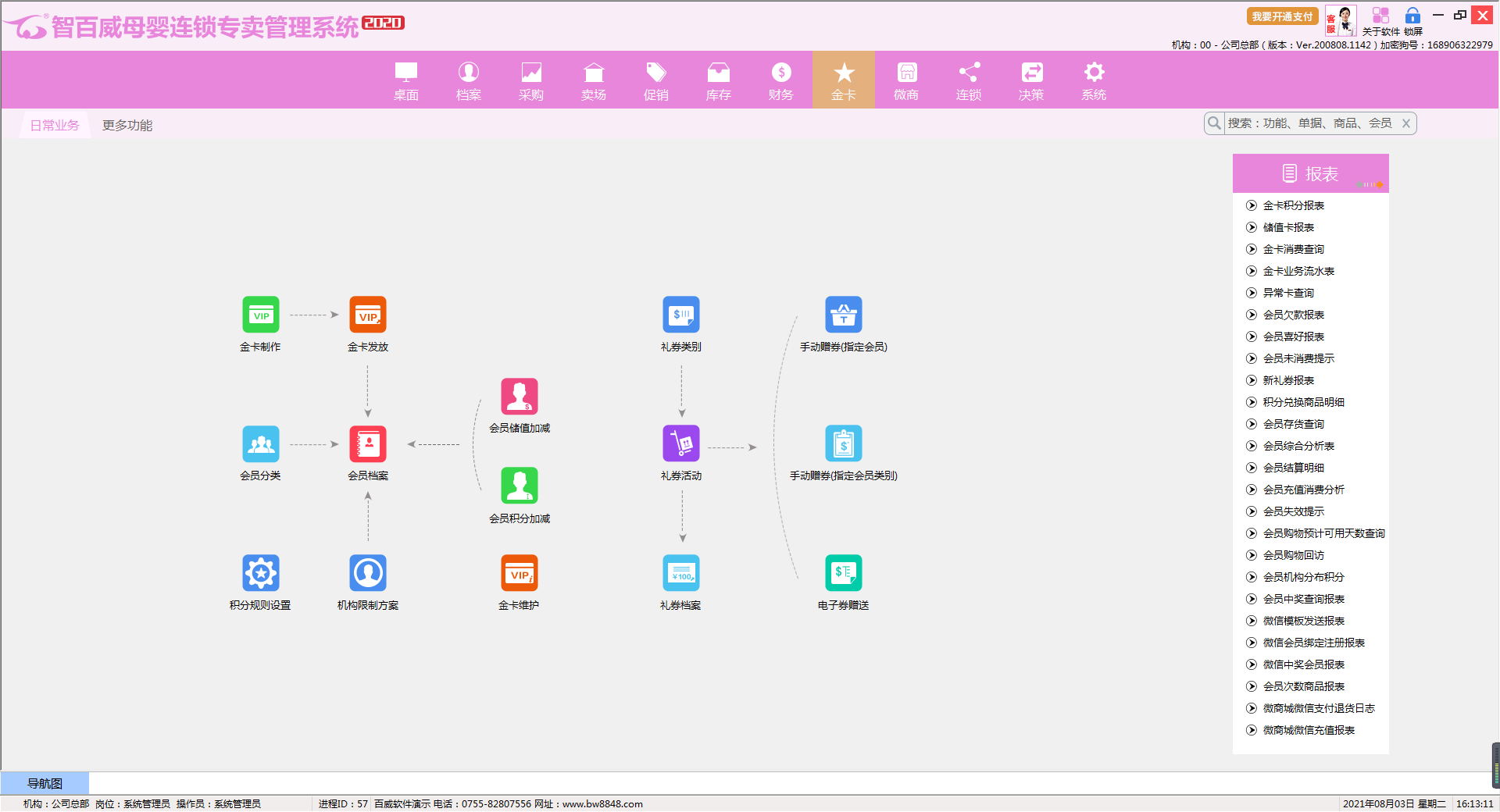Click the 会员档案 member archive icon
The height and width of the screenshot is (812, 1500).
pyautogui.click(x=367, y=444)
